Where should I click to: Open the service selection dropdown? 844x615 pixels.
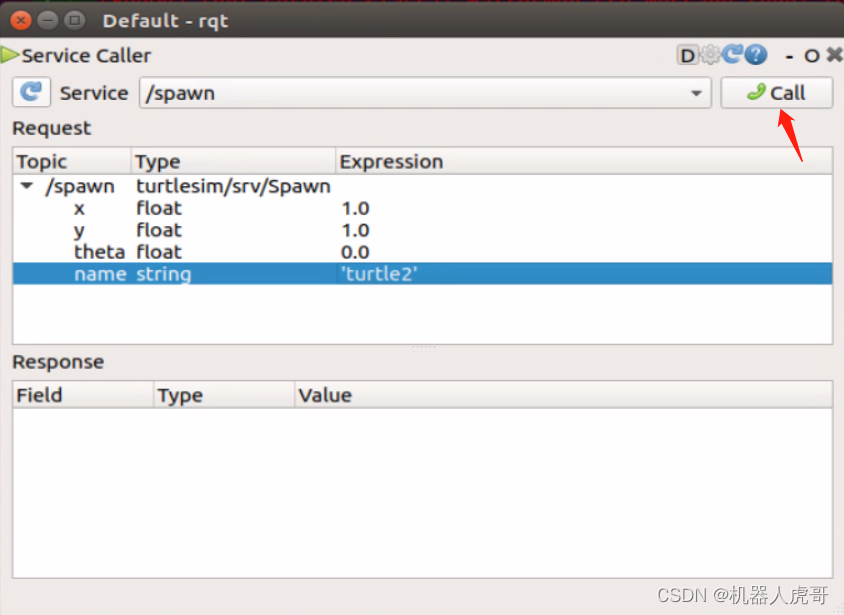pos(697,92)
